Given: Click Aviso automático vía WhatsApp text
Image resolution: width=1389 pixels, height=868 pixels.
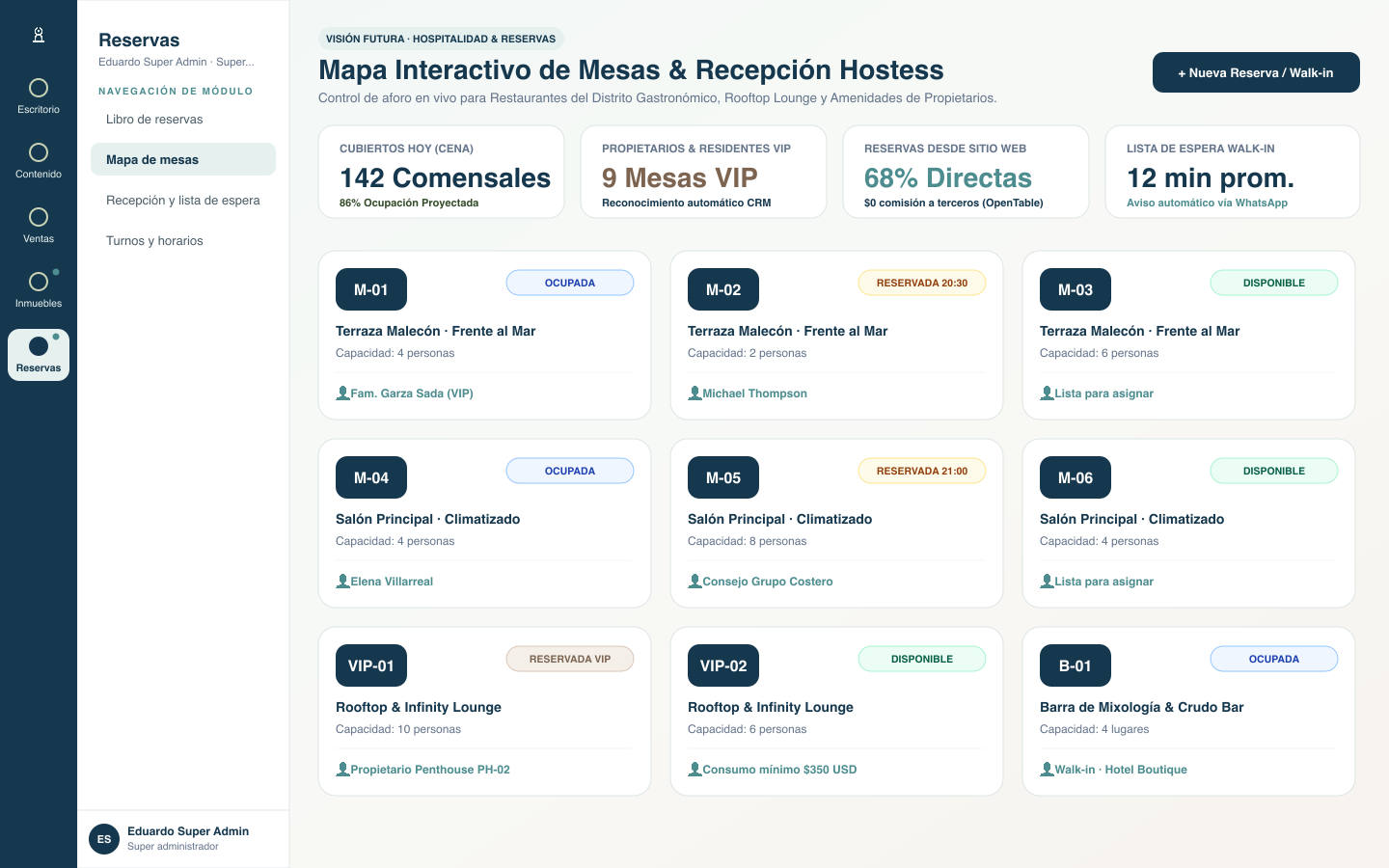Looking at the screenshot, I should pyautogui.click(x=1207, y=203).
